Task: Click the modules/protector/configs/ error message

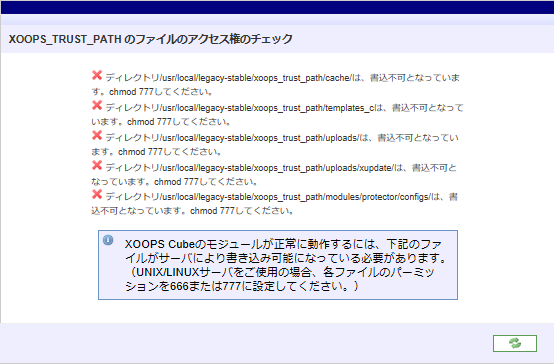Action: pyautogui.click(x=275, y=204)
